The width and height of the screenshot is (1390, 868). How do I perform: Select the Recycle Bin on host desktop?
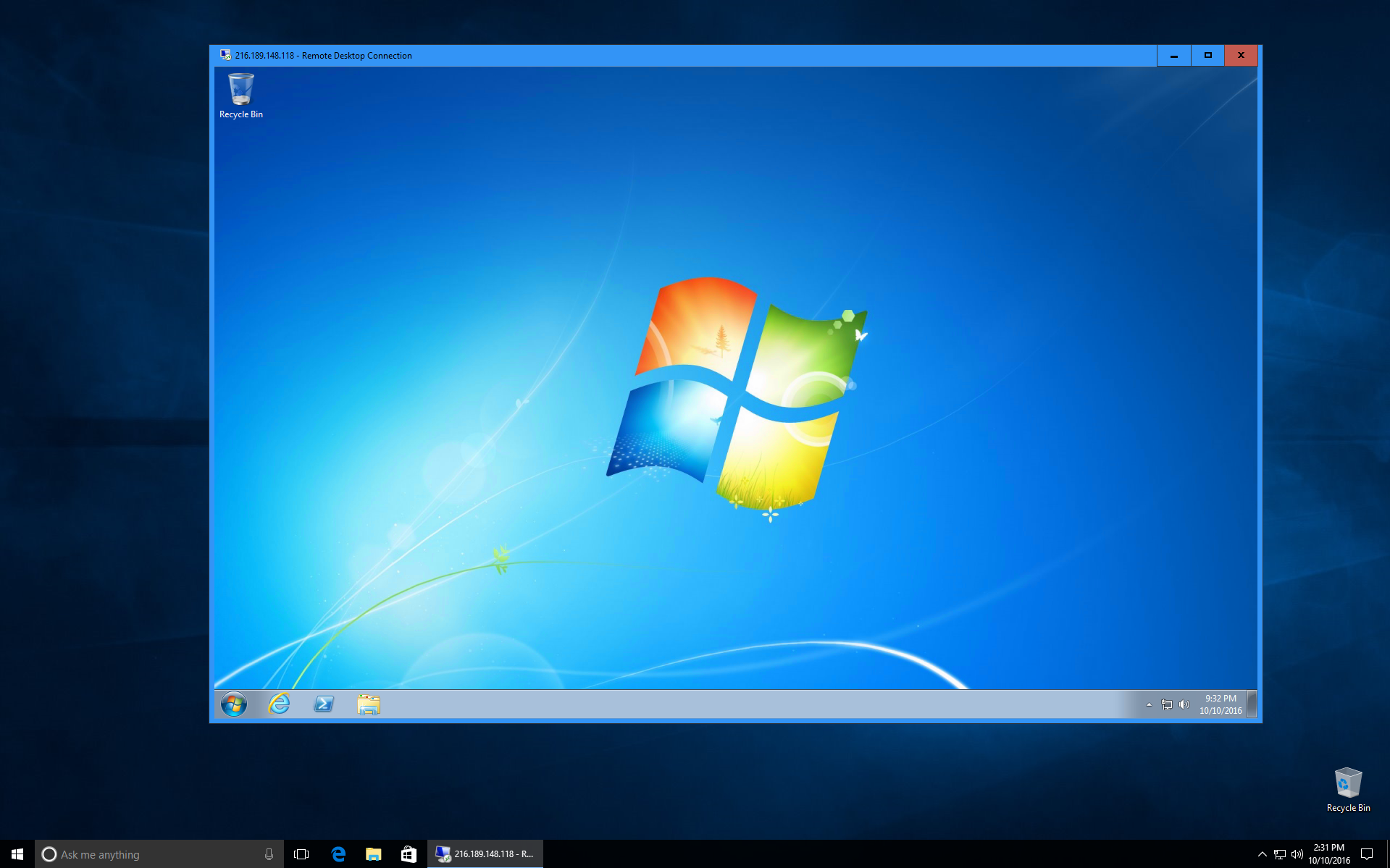pyautogui.click(x=1348, y=789)
